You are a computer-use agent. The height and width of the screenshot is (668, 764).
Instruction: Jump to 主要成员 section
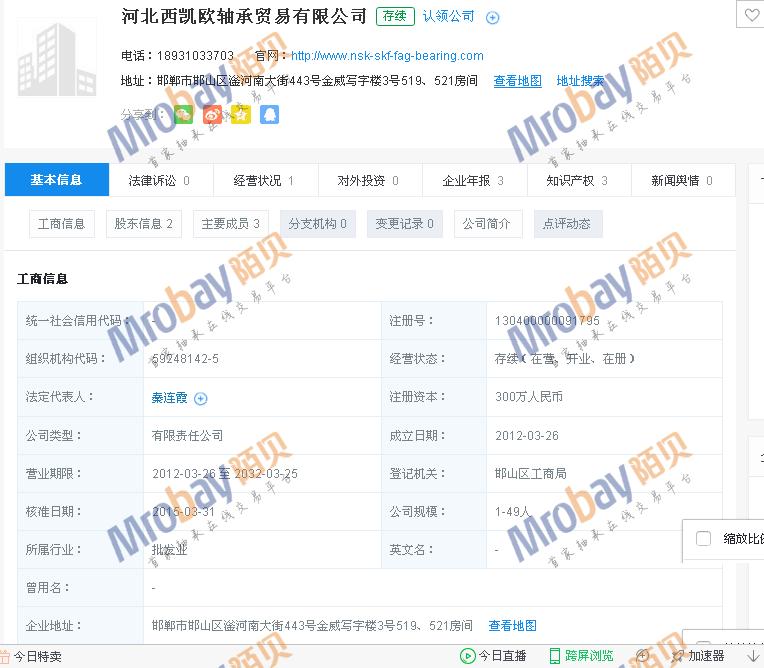point(230,224)
